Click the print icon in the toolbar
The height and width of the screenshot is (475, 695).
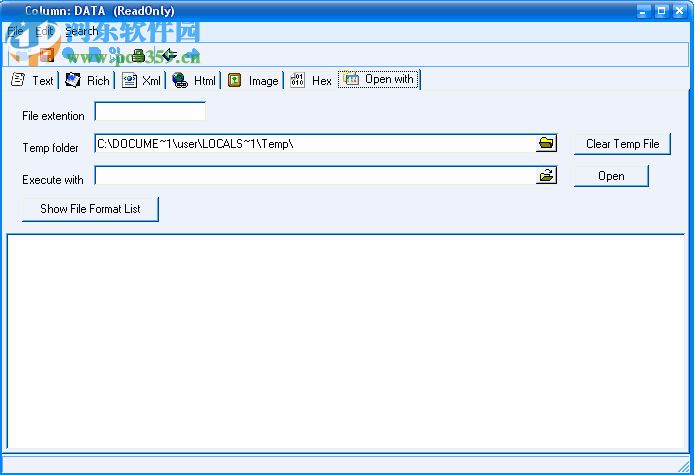[138, 55]
